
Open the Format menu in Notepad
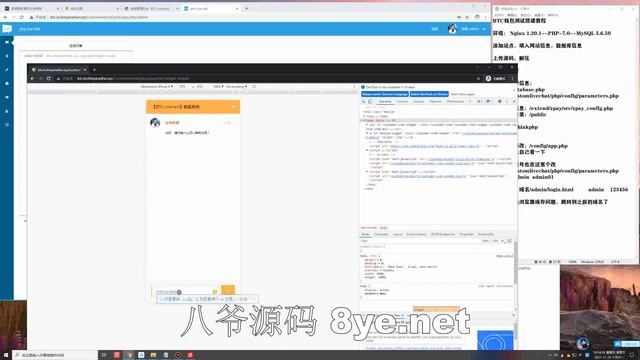(x=526, y=15)
